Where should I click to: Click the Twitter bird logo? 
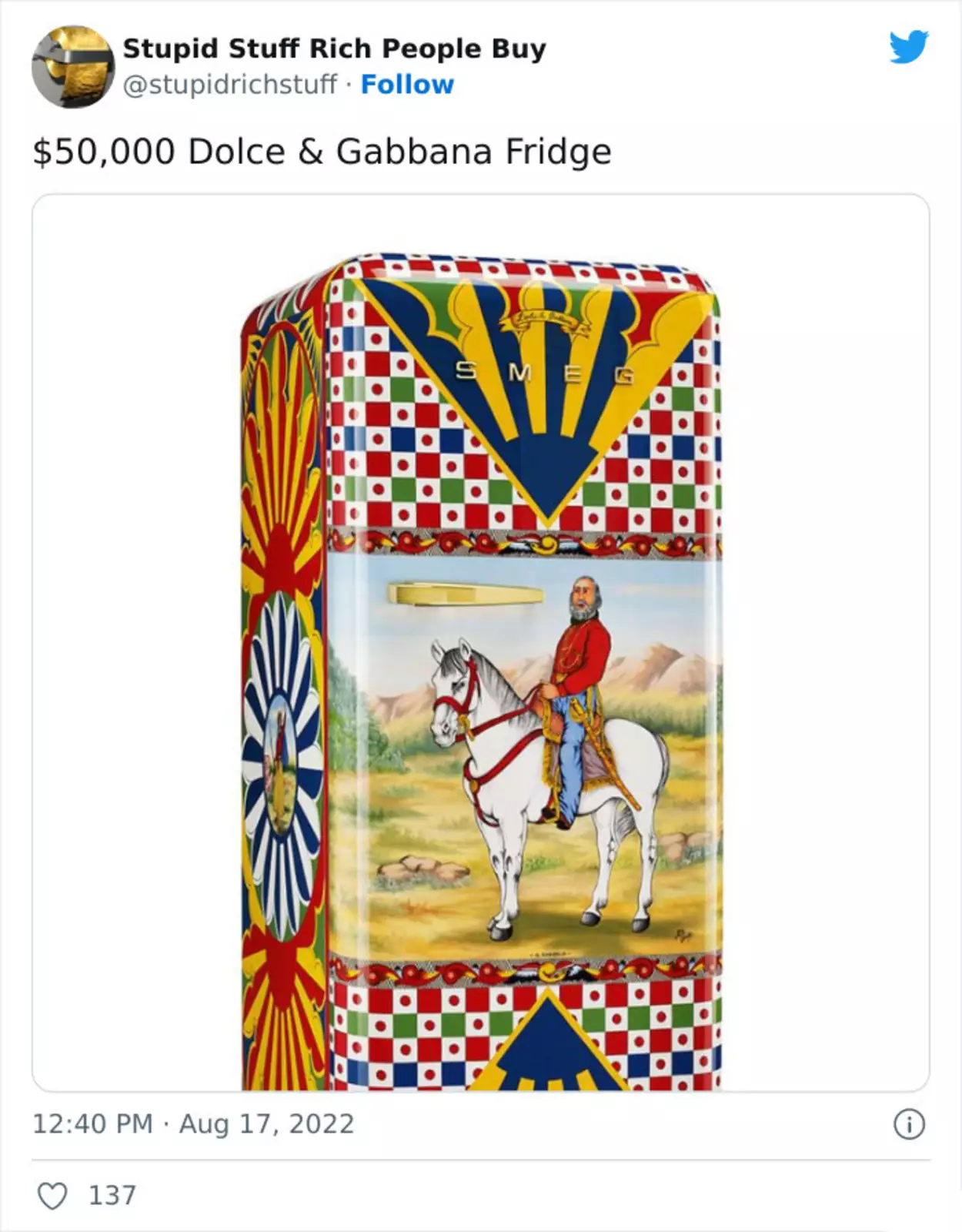coord(909,48)
